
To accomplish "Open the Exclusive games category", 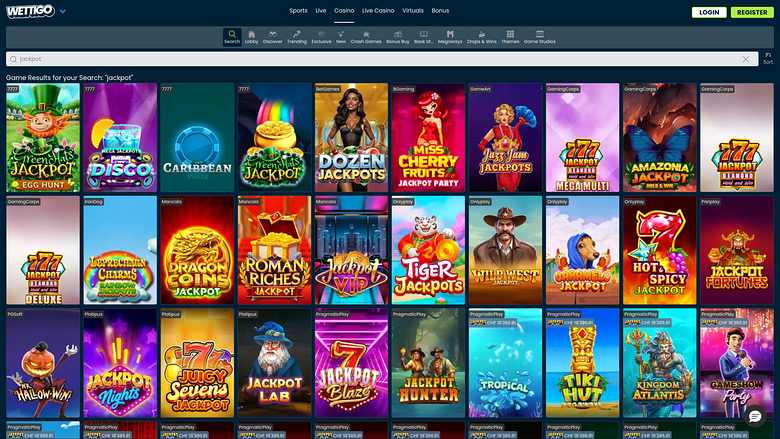I will click(x=321, y=37).
